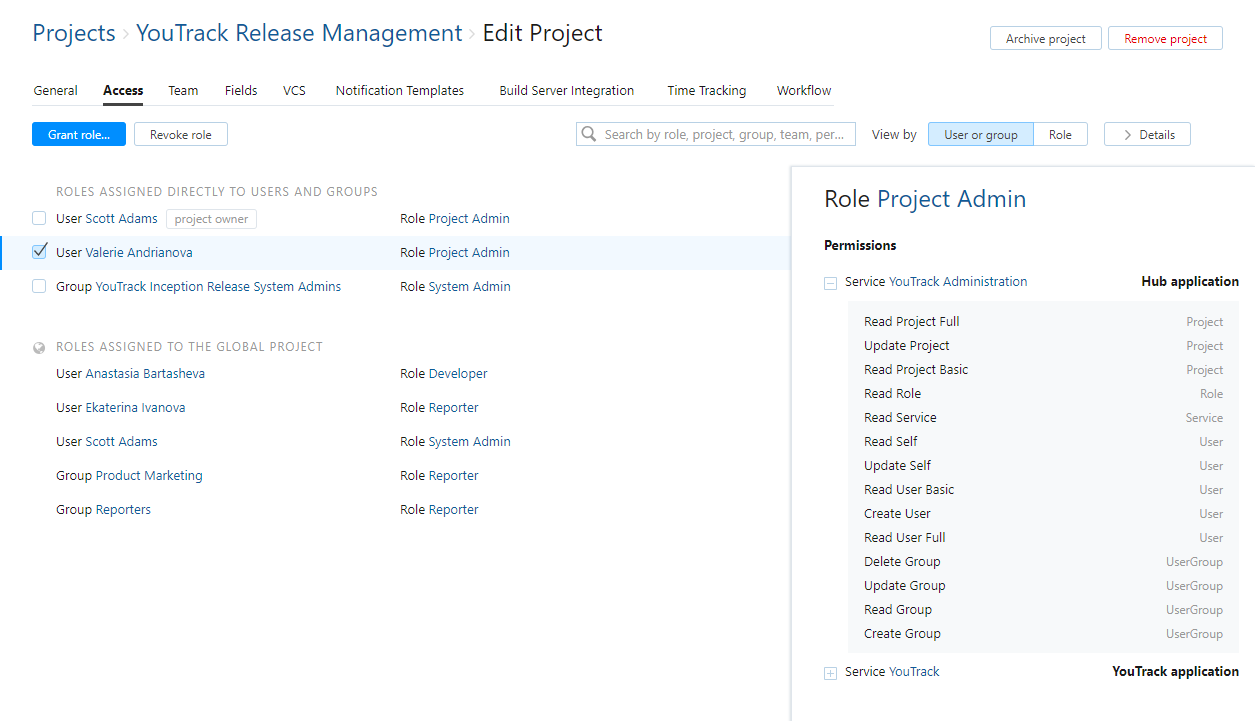Click the chevron icon on Details button
Screen dimensions: 1255x721
click(x=1127, y=135)
